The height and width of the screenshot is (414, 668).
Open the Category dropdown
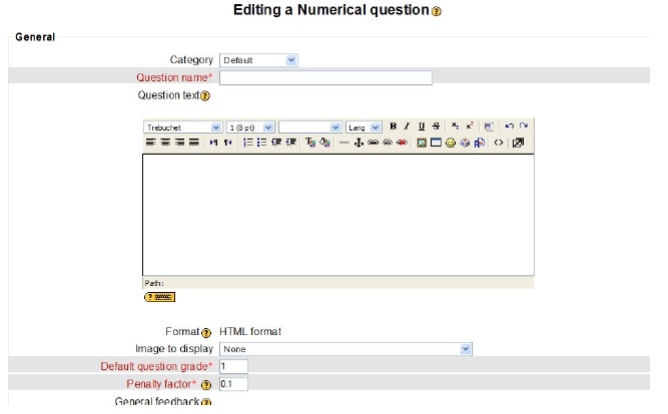pos(259,60)
